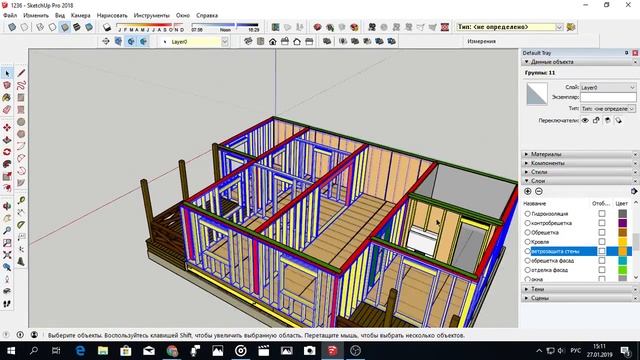
Task: Select the Tape Measure tool
Action: pyautogui.click(x=21, y=200)
